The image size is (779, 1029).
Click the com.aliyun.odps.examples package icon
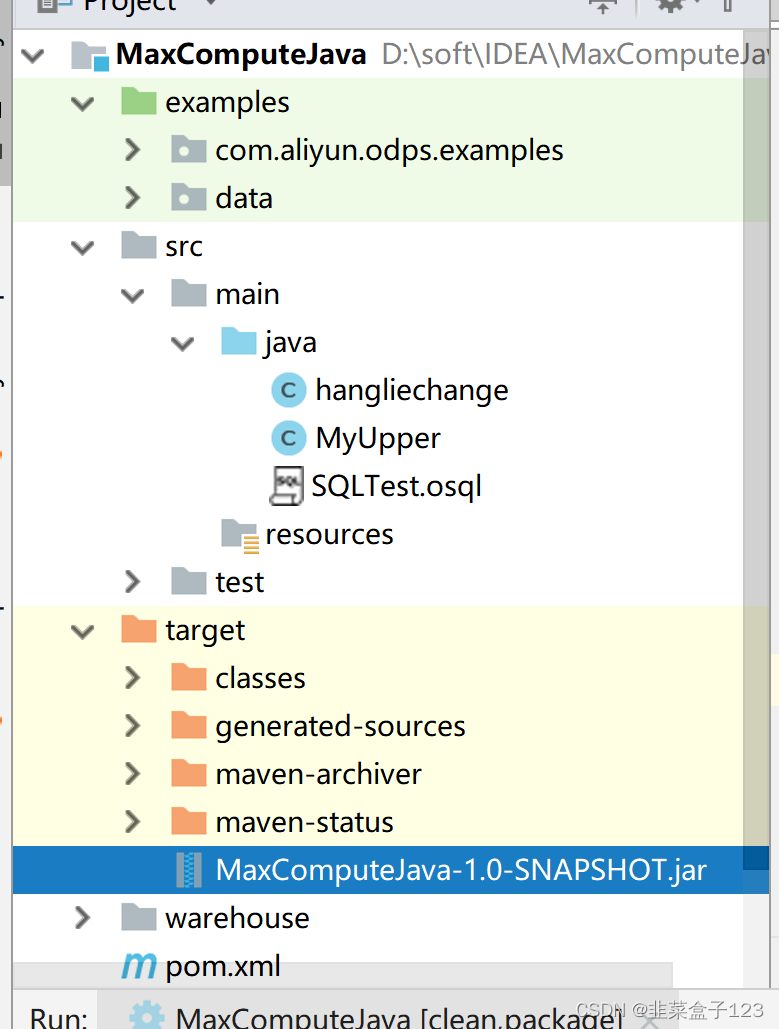click(189, 150)
